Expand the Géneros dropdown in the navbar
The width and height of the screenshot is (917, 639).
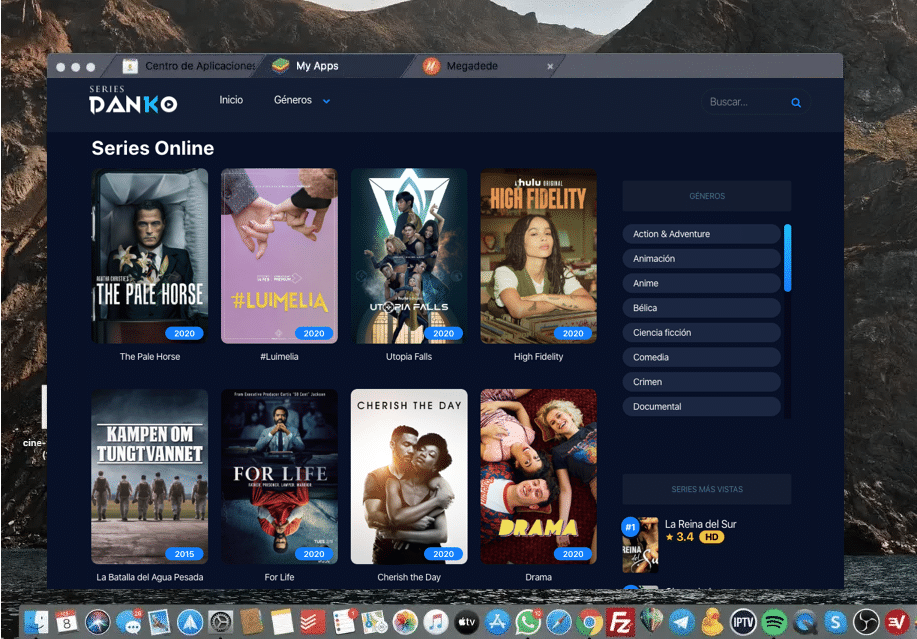301,100
